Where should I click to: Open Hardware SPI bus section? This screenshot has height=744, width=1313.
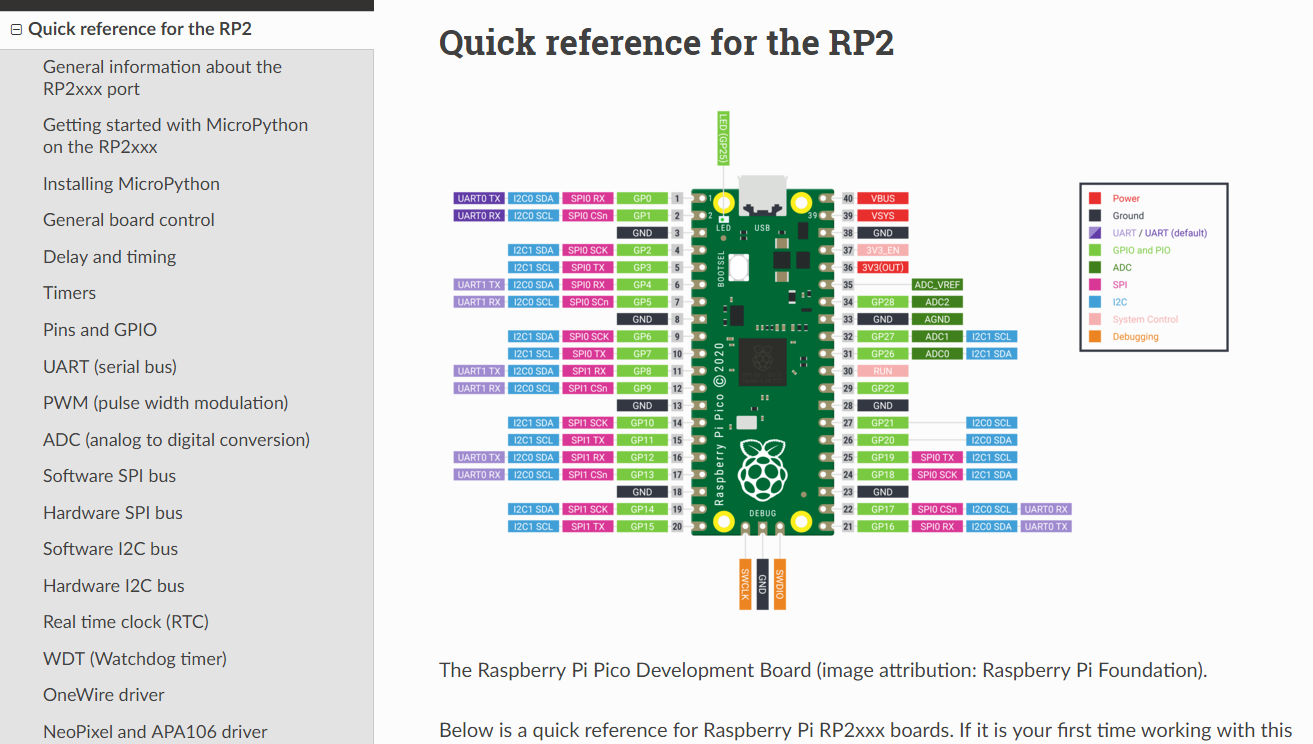(x=113, y=513)
